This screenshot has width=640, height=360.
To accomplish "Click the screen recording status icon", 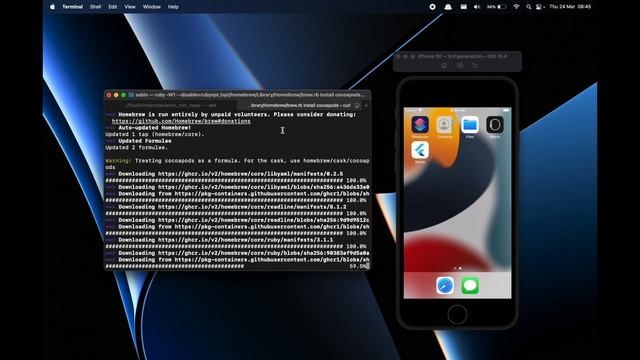I will coord(432,7).
